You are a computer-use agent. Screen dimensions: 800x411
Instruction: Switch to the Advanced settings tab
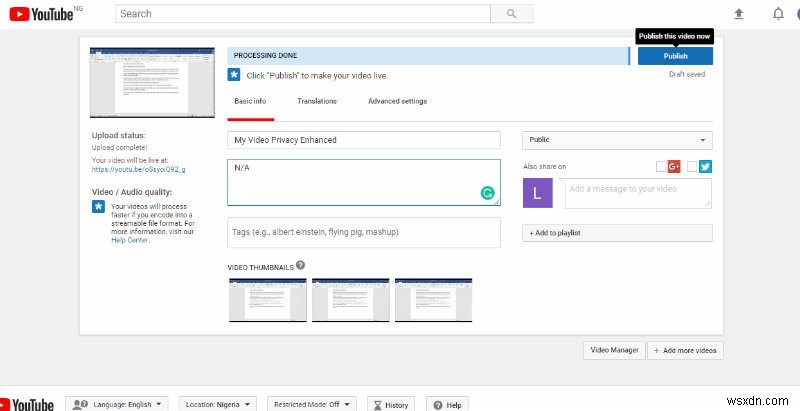click(397, 101)
